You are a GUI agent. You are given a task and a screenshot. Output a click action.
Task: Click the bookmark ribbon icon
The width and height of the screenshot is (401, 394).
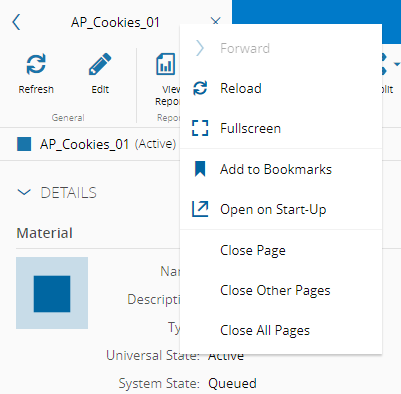click(200, 169)
